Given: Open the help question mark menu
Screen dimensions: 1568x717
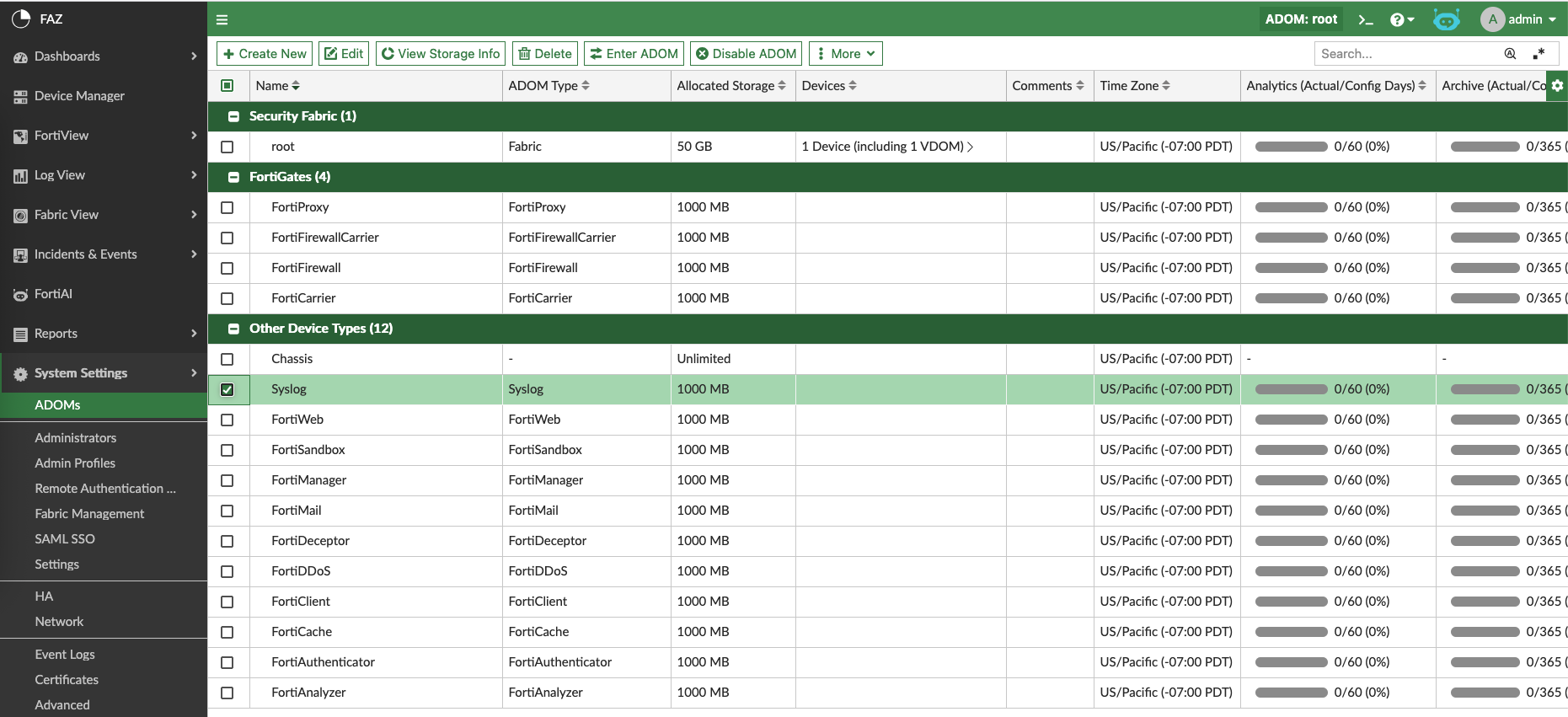Looking at the screenshot, I should (1401, 19).
